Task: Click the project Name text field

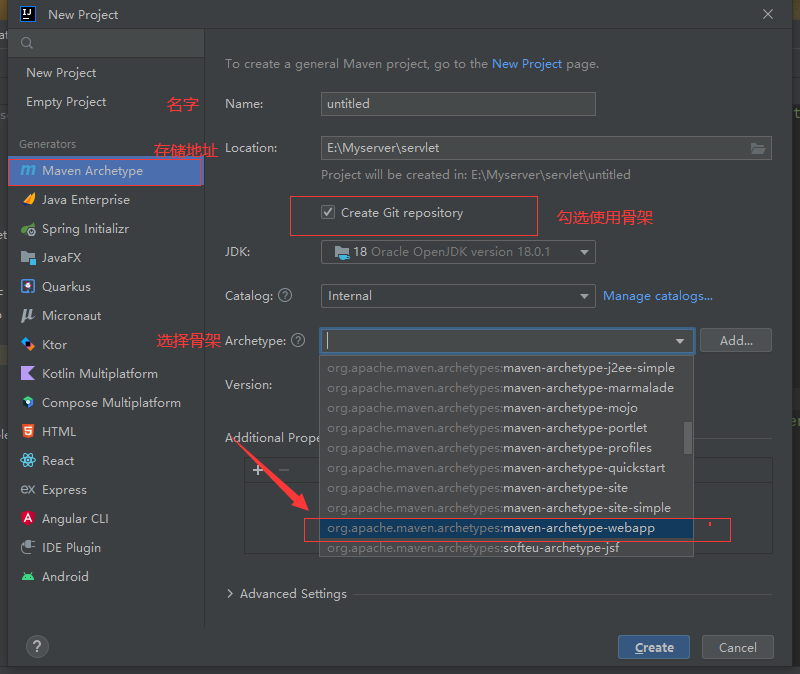Action: click(x=458, y=104)
